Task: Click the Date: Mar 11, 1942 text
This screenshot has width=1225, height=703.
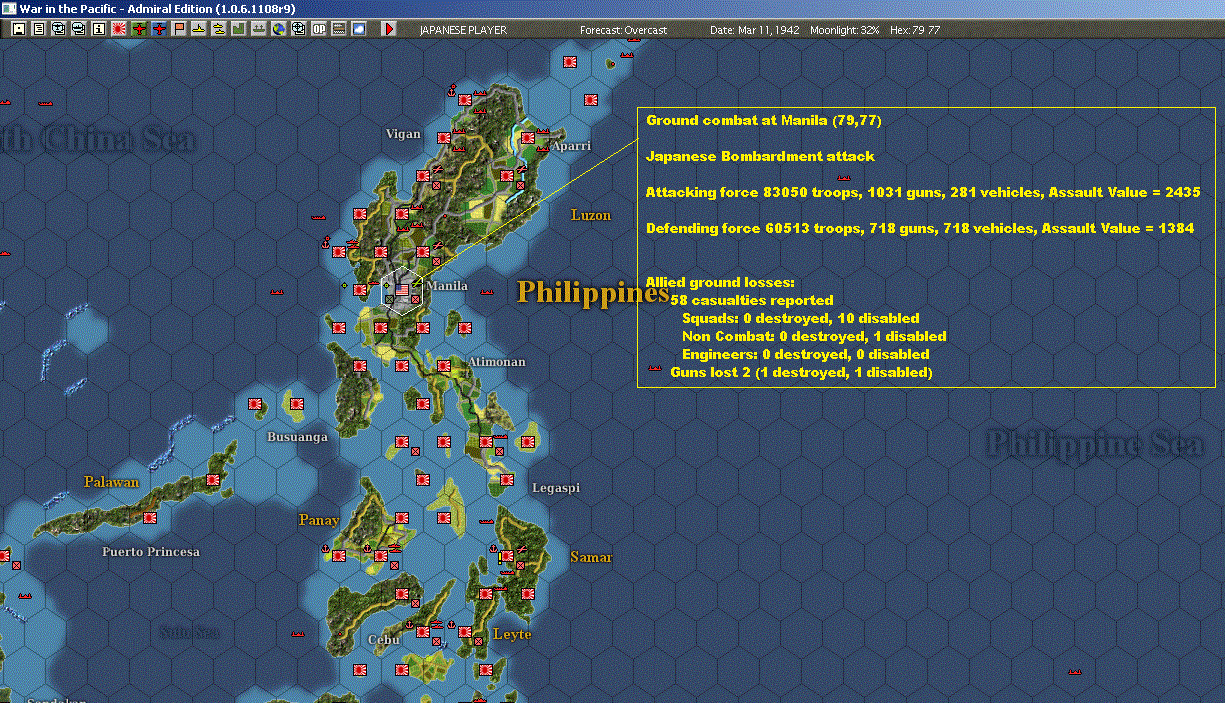Action: click(755, 30)
